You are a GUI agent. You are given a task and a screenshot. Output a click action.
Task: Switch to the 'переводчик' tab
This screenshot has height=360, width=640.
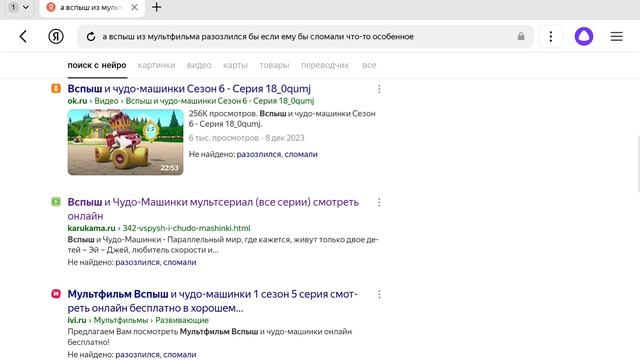(x=325, y=65)
